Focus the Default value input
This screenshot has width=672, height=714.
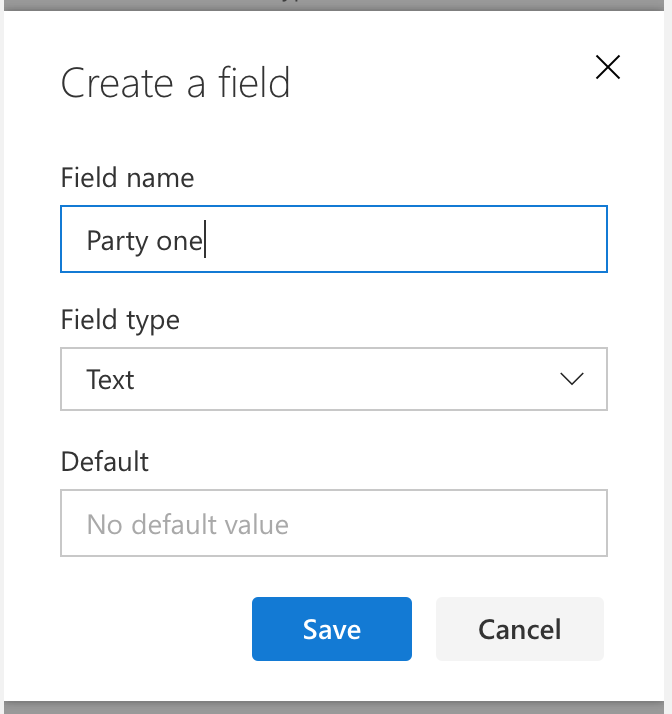[x=333, y=523]
